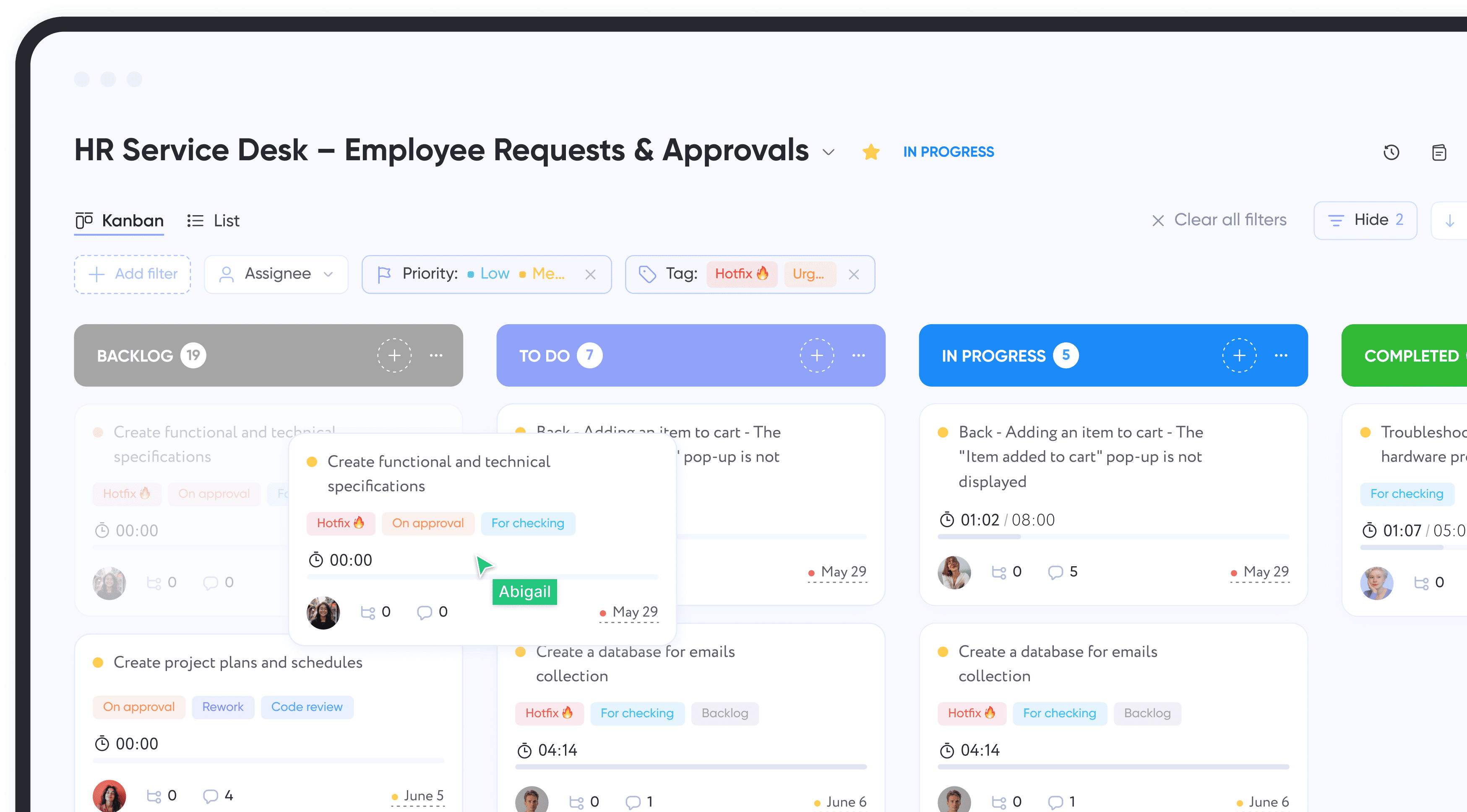Open the Assignee dropdown
Image resolution: width=1467 pixels, height=812 pixels.
[x=276, y=274]
